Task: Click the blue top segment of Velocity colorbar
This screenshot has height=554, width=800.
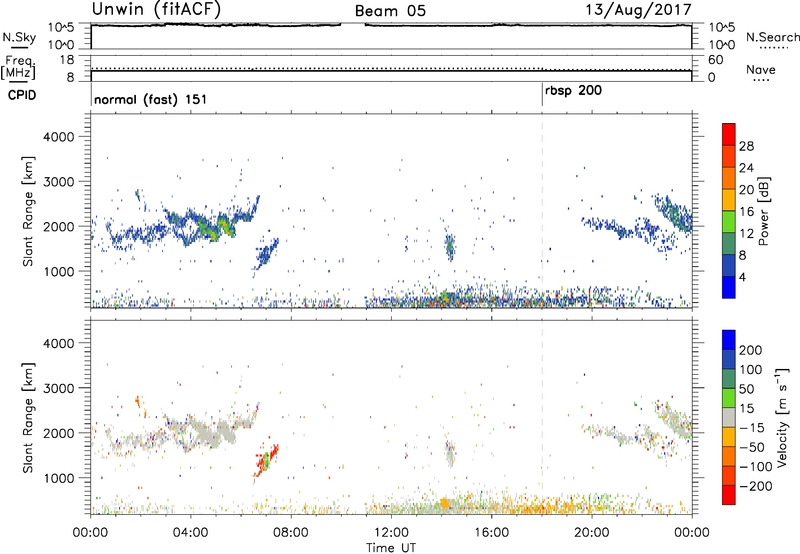Action: click(729, 340)
